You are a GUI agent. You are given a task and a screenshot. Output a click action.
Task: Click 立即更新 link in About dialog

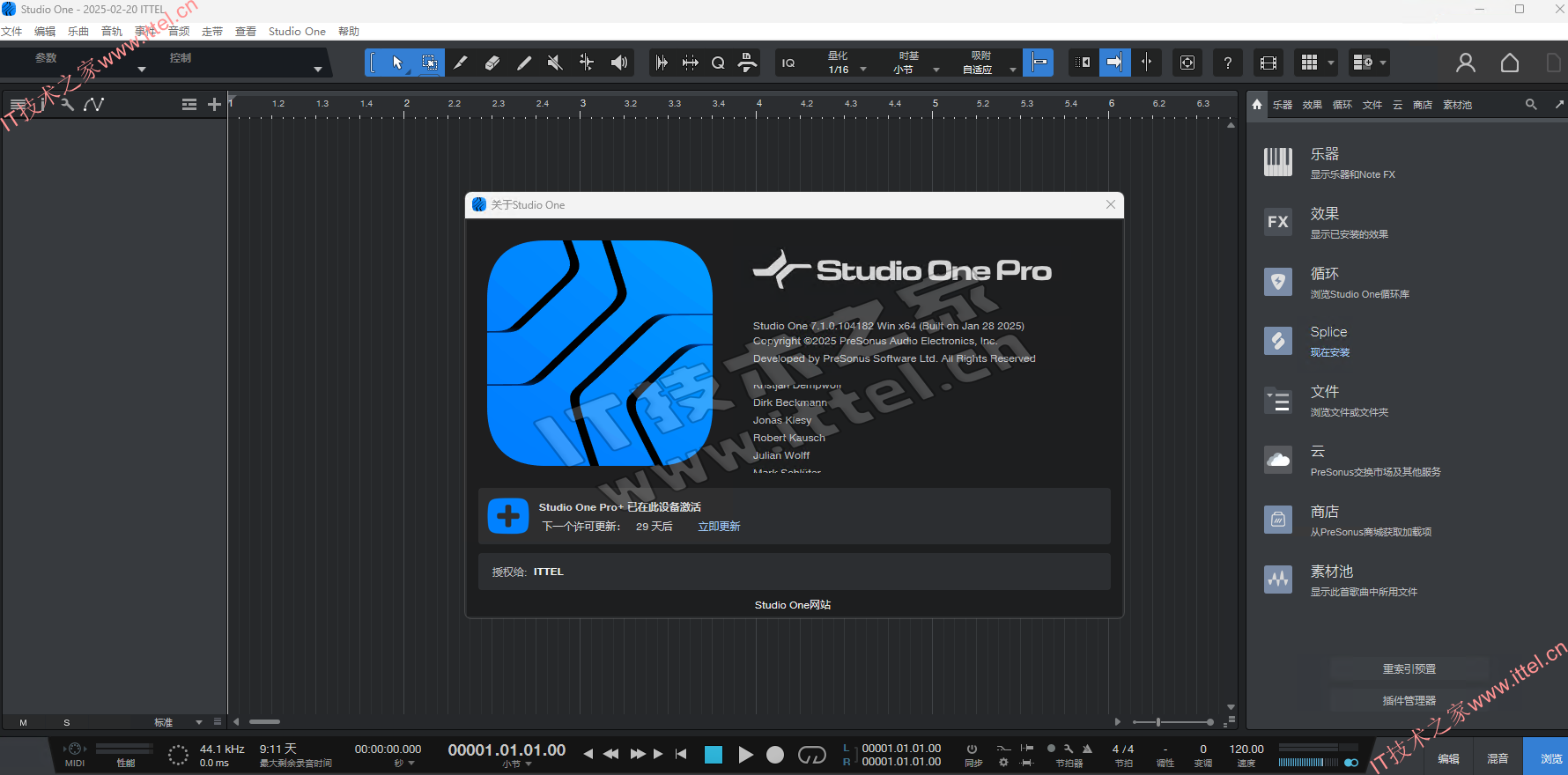coord(719,527)
